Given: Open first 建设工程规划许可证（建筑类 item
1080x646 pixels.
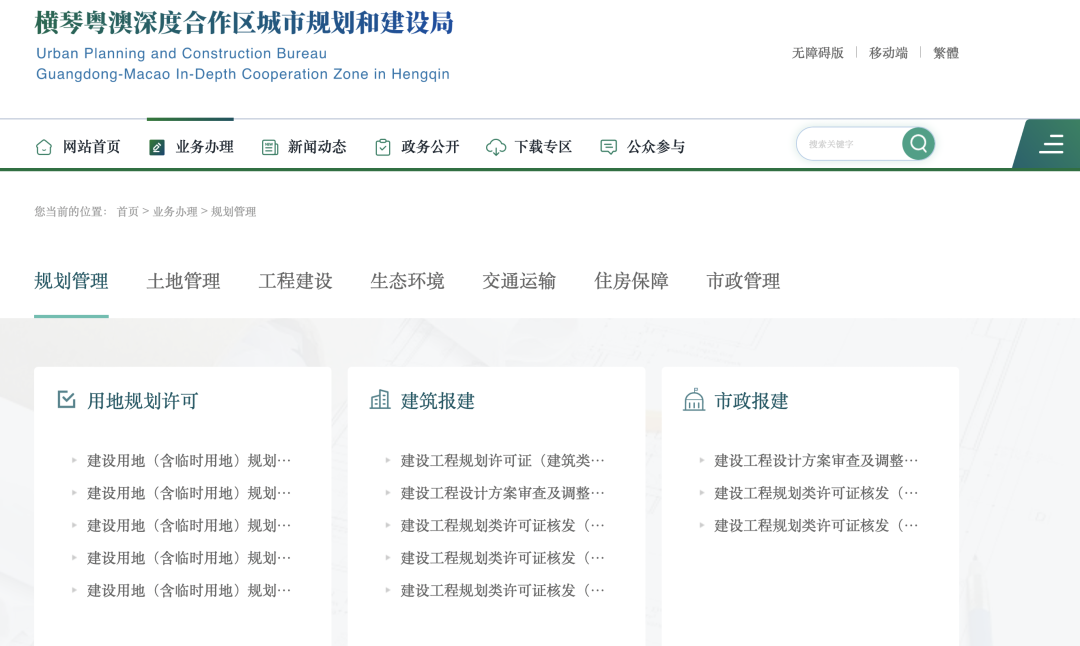Looking at the screenshot, I should [x=502, y=461].
